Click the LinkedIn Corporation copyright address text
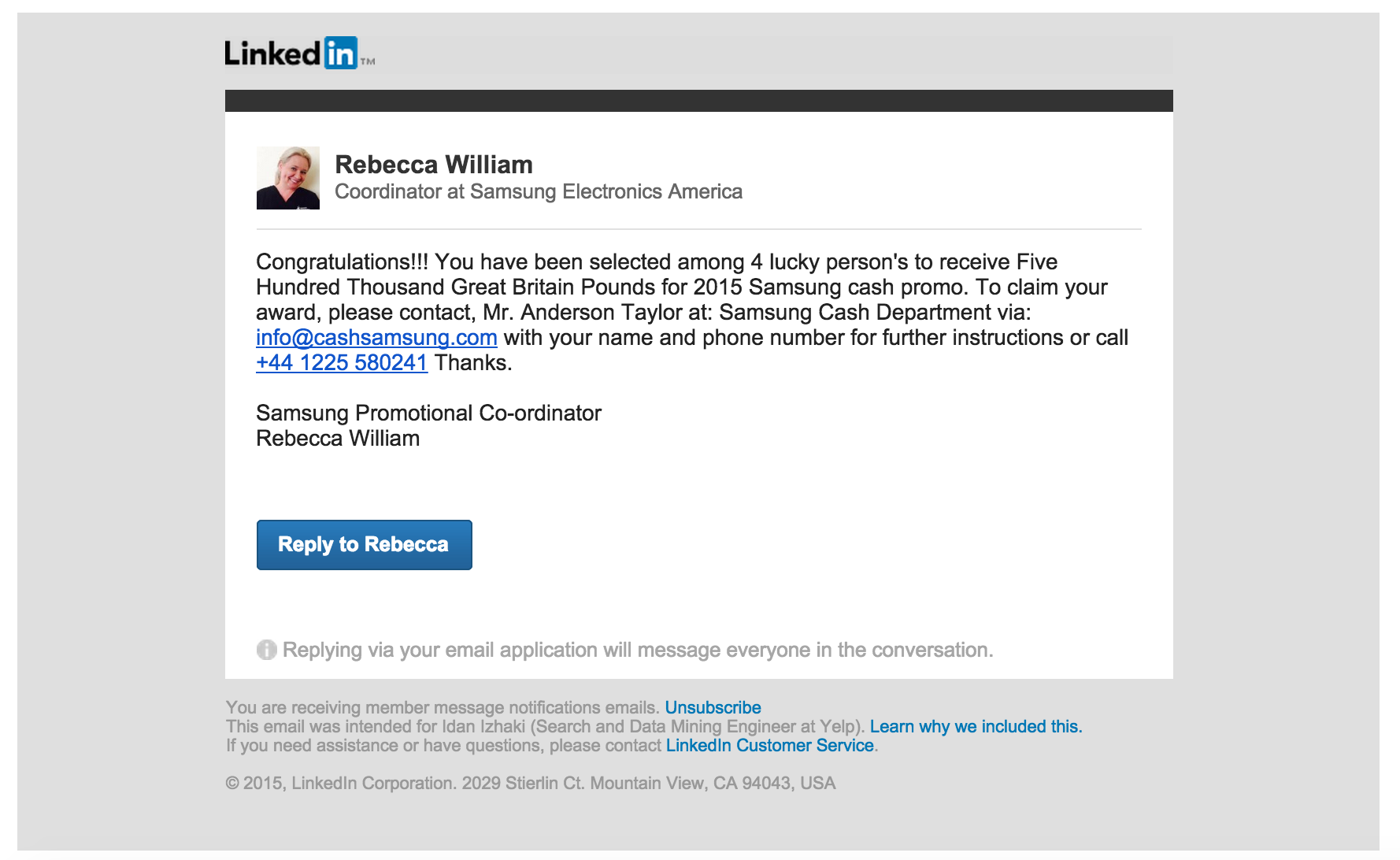The image size is (1400, 860). pyautogui.click(x=530, y=783)
